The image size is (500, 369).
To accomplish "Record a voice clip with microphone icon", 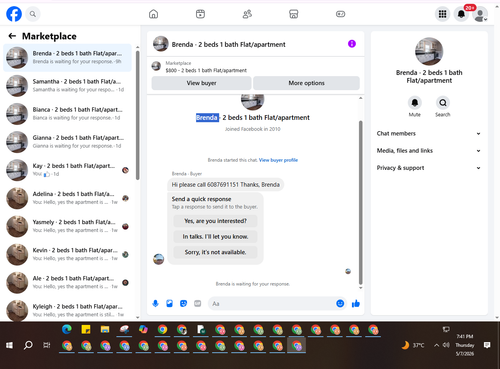I will pyautogui.click(x=155, y=303).
